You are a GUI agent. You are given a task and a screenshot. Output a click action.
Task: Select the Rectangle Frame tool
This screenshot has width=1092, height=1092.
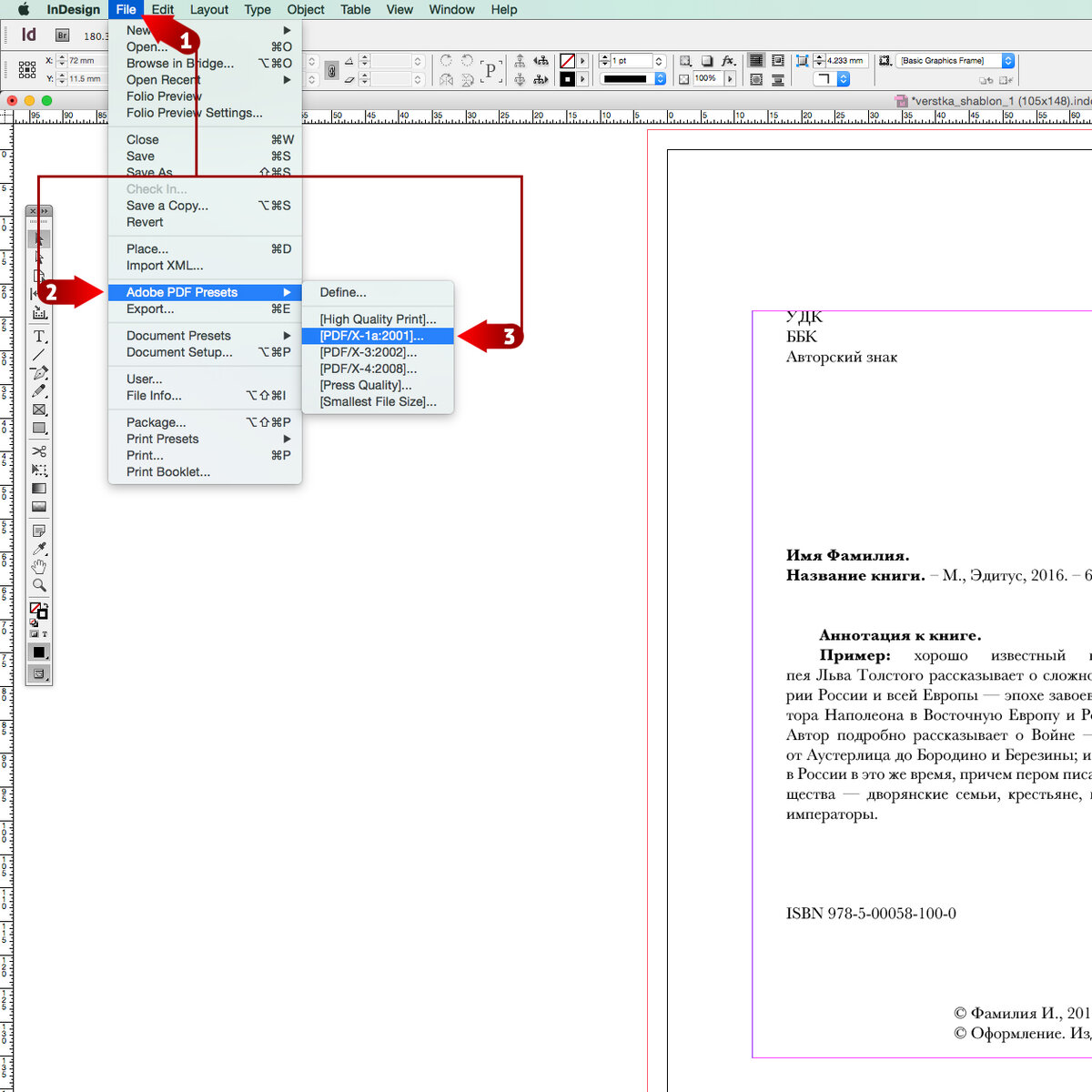(x=39, y=409)
